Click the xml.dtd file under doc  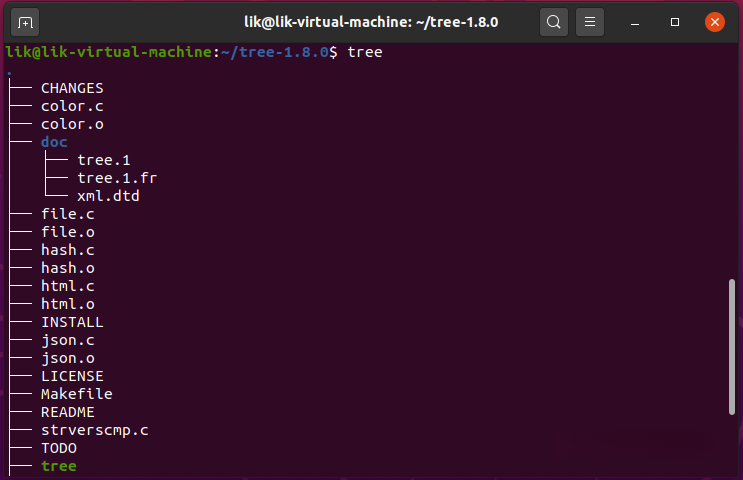tap(108, 196)
